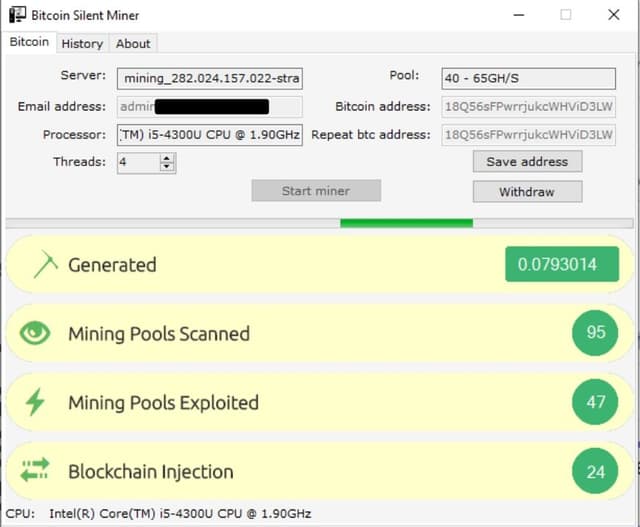
Task: Minimize the Bitcoin Silent Miner window
Action: tap(519, 15)
